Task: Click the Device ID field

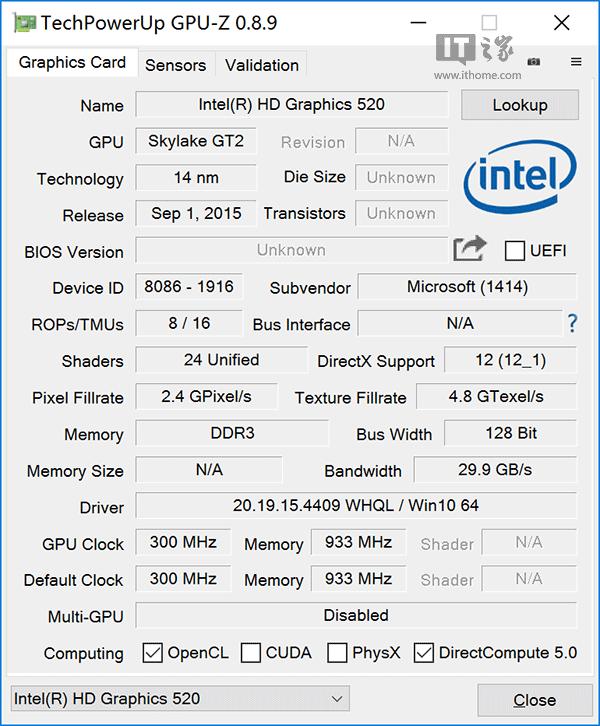Action: [189, 287]
